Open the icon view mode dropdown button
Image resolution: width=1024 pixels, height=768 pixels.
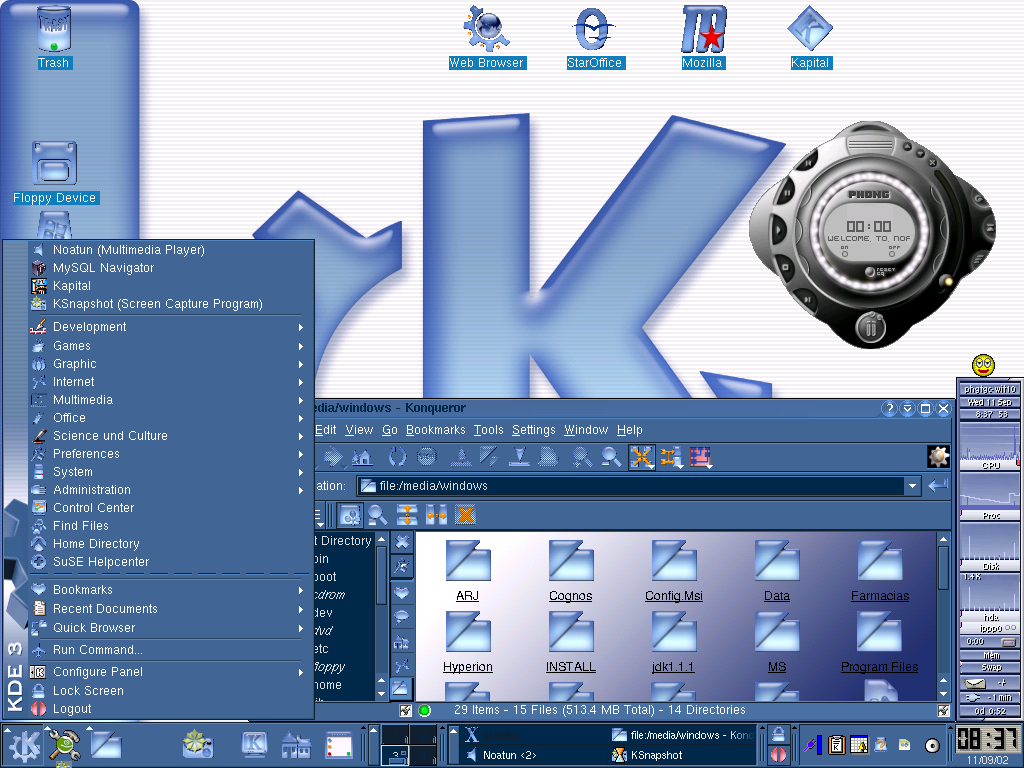pos(641,457)
